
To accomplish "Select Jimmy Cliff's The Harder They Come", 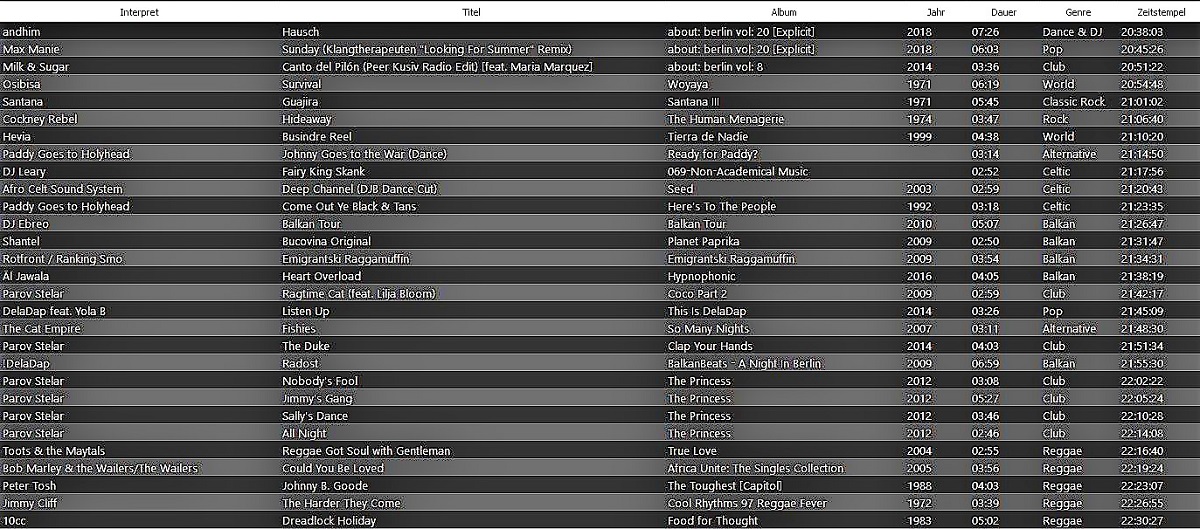I will coord(341,503).
